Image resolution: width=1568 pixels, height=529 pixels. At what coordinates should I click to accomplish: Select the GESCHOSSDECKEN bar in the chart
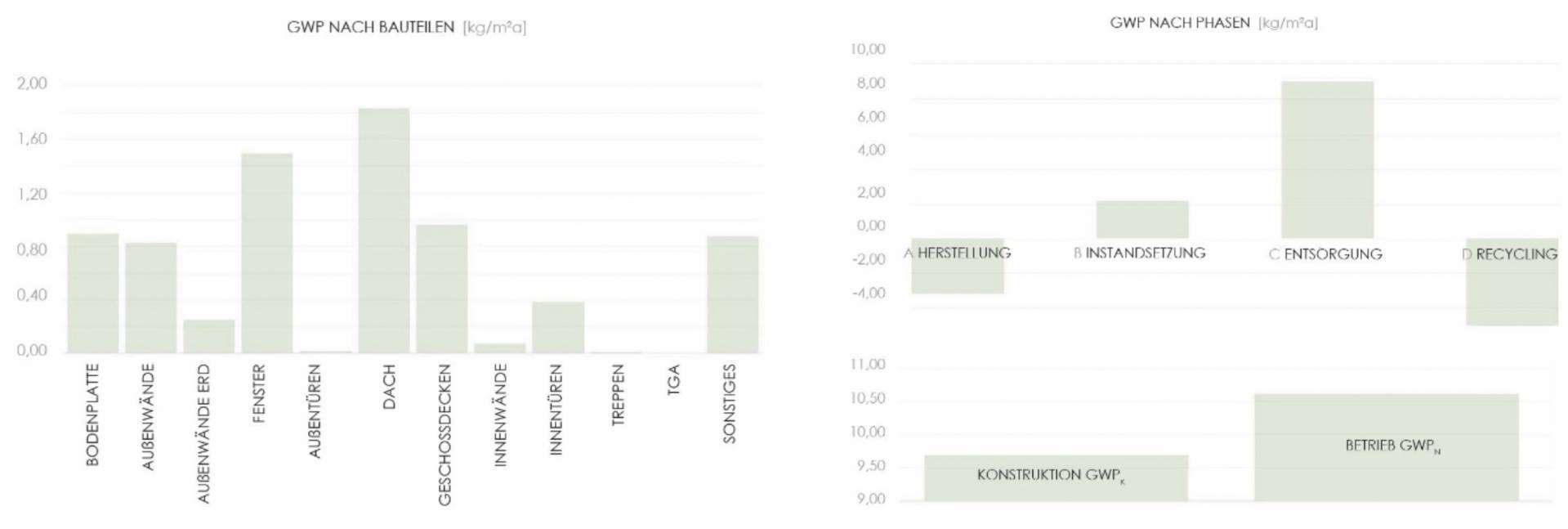click(441, 289)
